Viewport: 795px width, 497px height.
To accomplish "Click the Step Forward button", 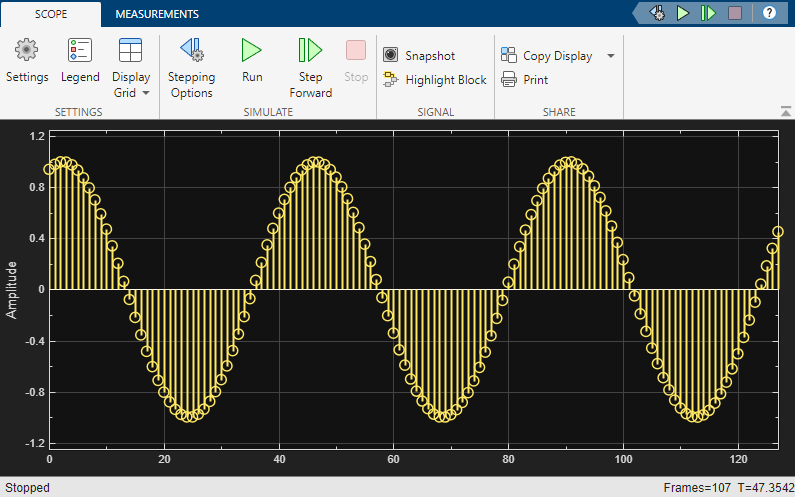I will tap(310, 68).
